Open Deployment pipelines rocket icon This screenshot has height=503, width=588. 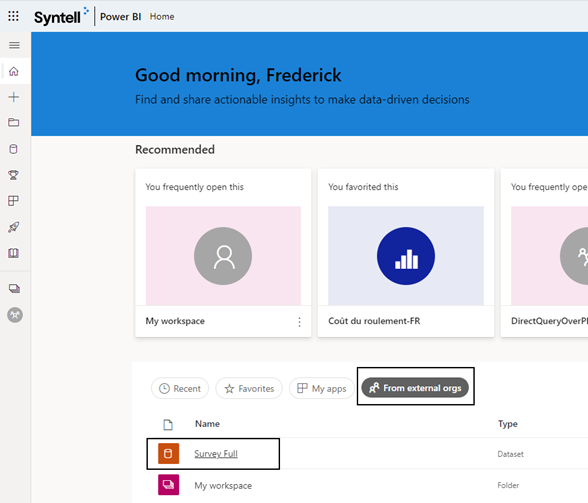14,227
